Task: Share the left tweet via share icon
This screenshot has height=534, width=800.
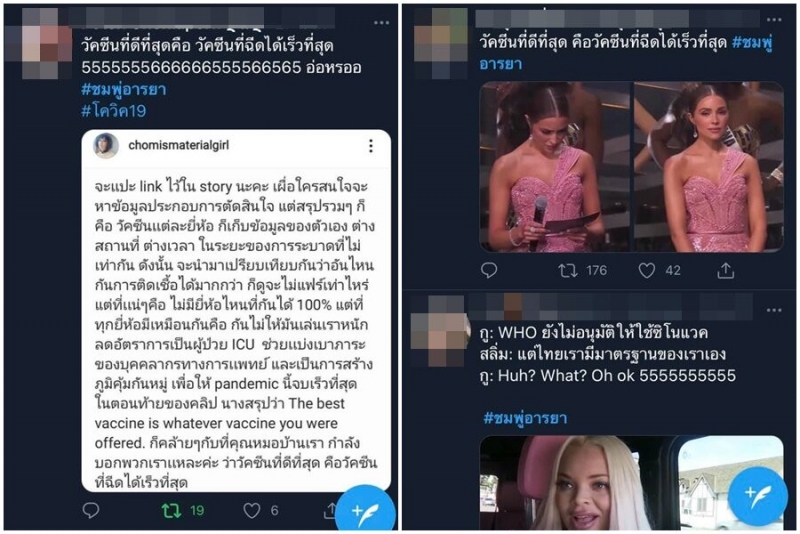Action: (x=330, y=510)
